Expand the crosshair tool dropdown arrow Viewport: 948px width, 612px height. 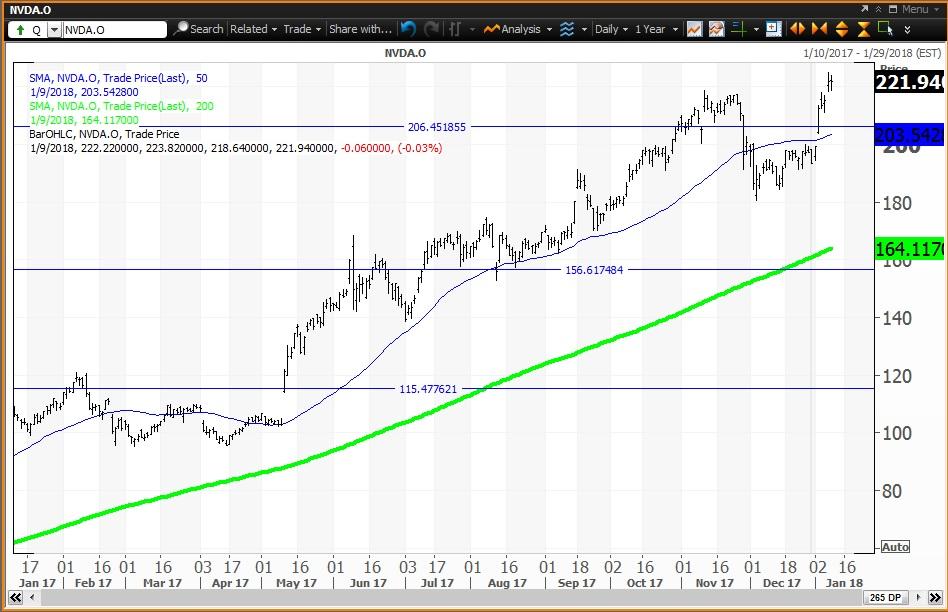click(756, 29)
